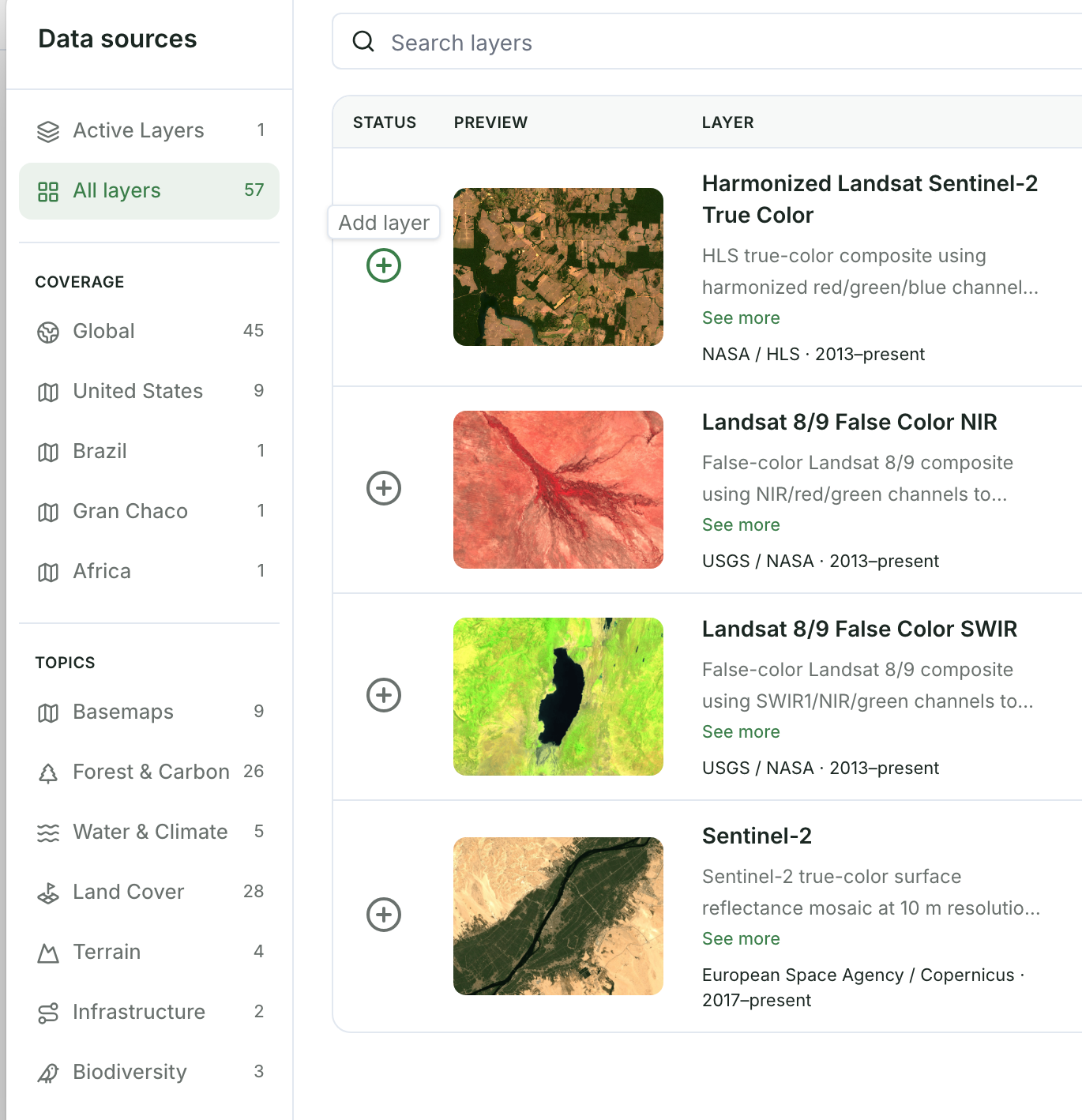Viewport: 1082px width, 1120px height.
Task: Click the Biodiversity bird icon
Action: coord(48,1073)
